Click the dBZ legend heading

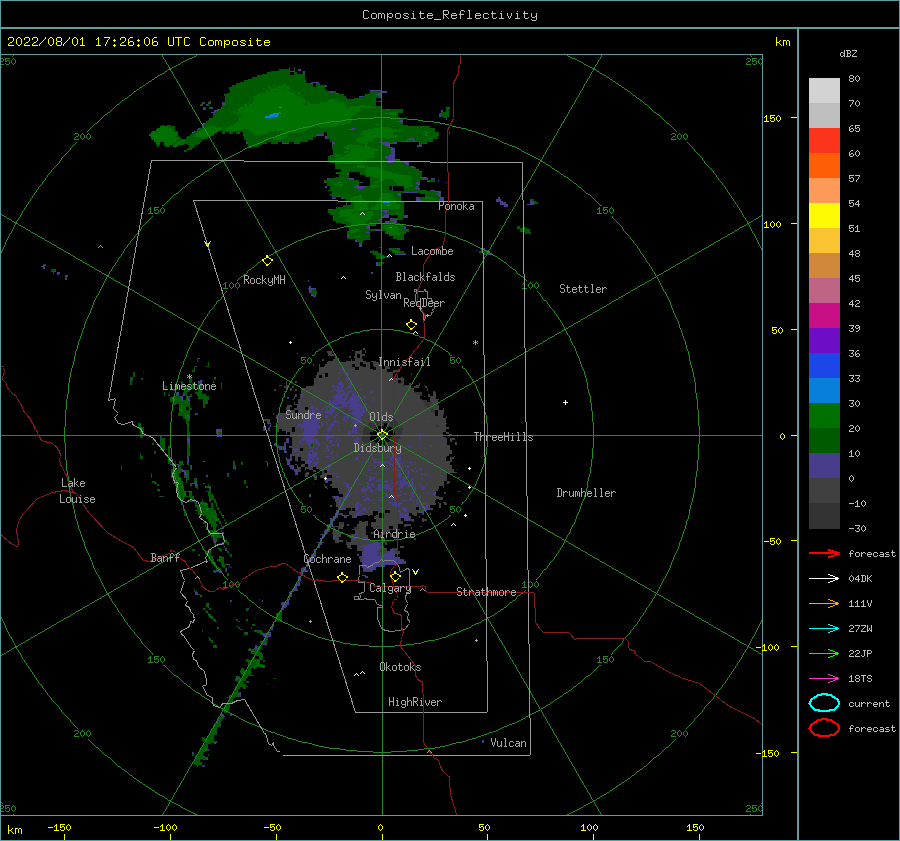click(x=848, y=53)
